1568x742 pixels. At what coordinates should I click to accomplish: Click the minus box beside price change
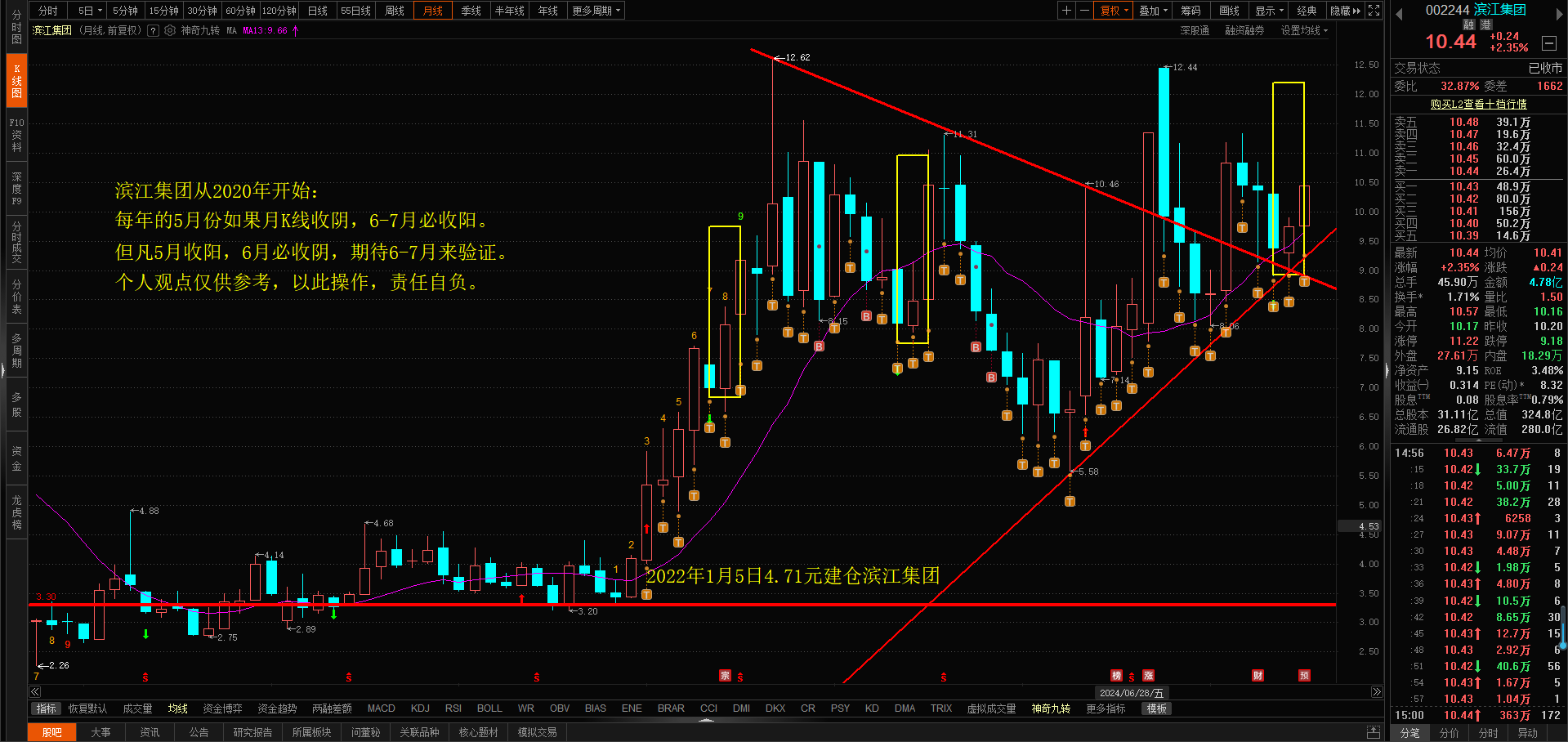click(x=1549, y=42)
